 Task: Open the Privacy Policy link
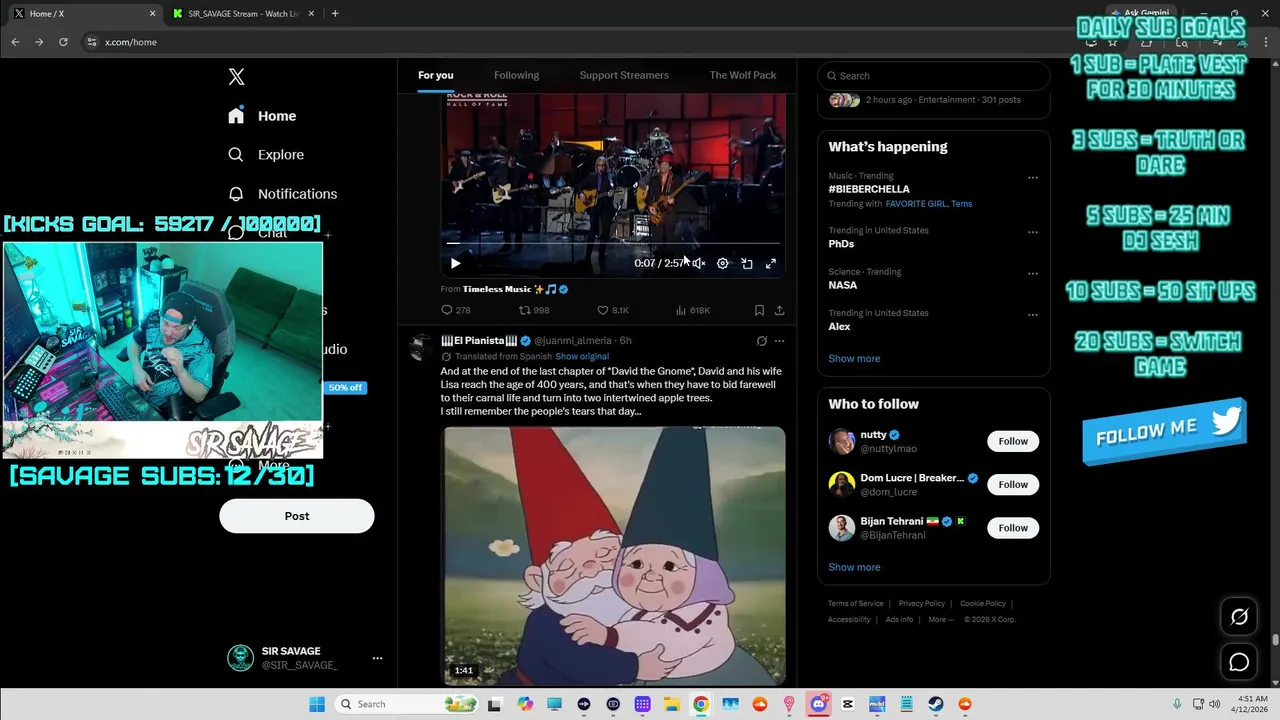[922, 604]
